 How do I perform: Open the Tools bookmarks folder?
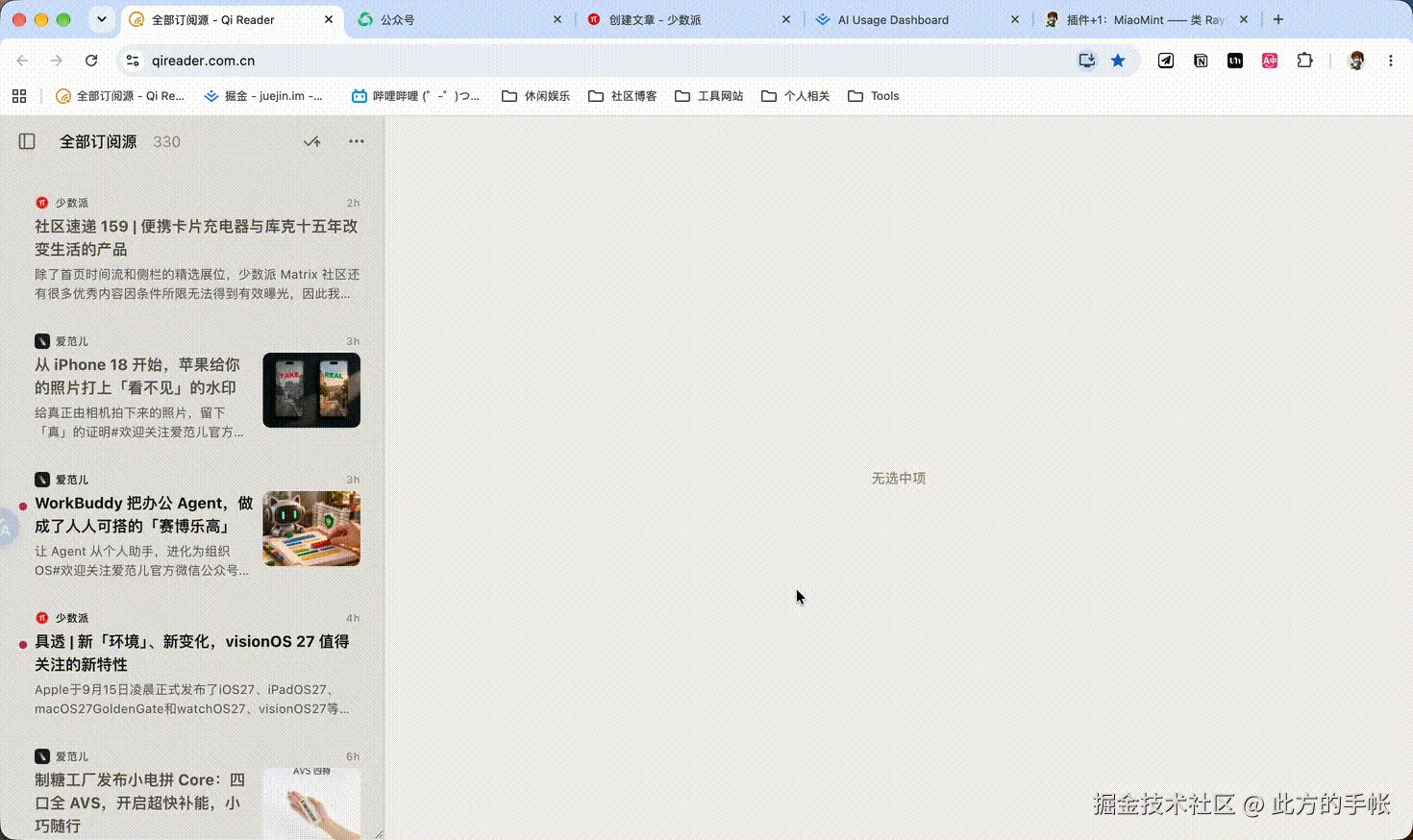tap(874, 96)
